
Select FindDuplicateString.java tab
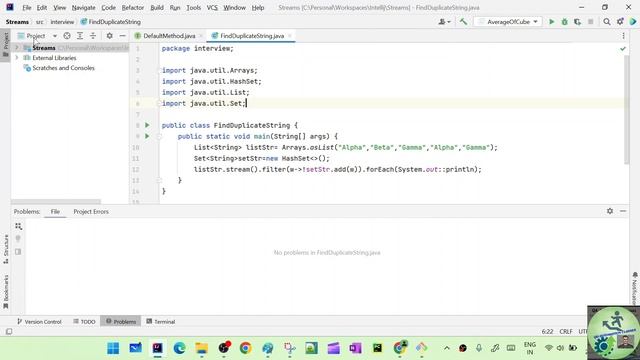pyautogui.click(x=252, y=36)
